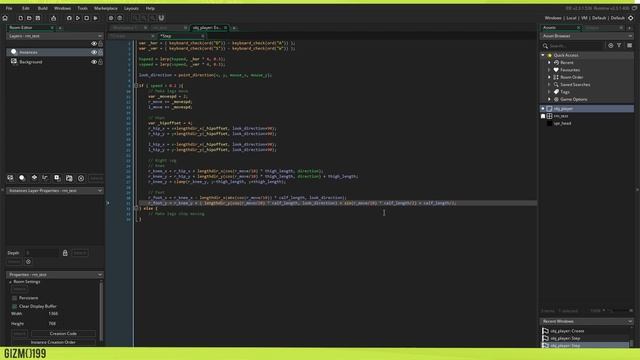This screenshot has width=640, height=360.
Task: Collapse the Recent Windows panel
Action: [630, 322]
